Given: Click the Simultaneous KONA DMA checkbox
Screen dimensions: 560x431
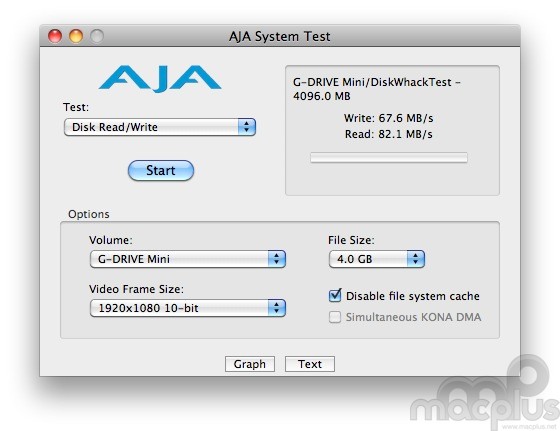Looking at the screenshot, I should point(335,317).
